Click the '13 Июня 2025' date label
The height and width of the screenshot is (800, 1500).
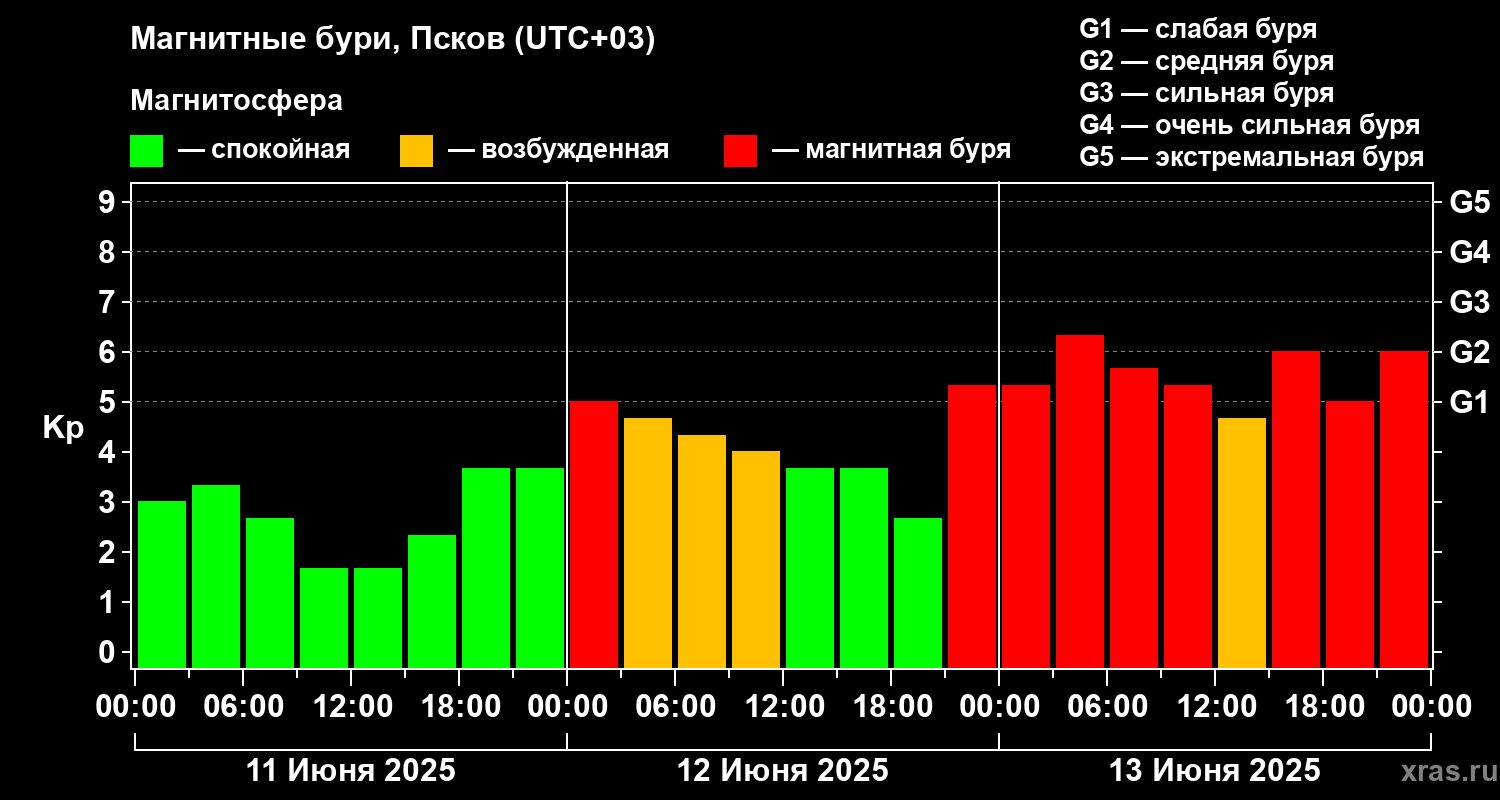[1215, 771]
